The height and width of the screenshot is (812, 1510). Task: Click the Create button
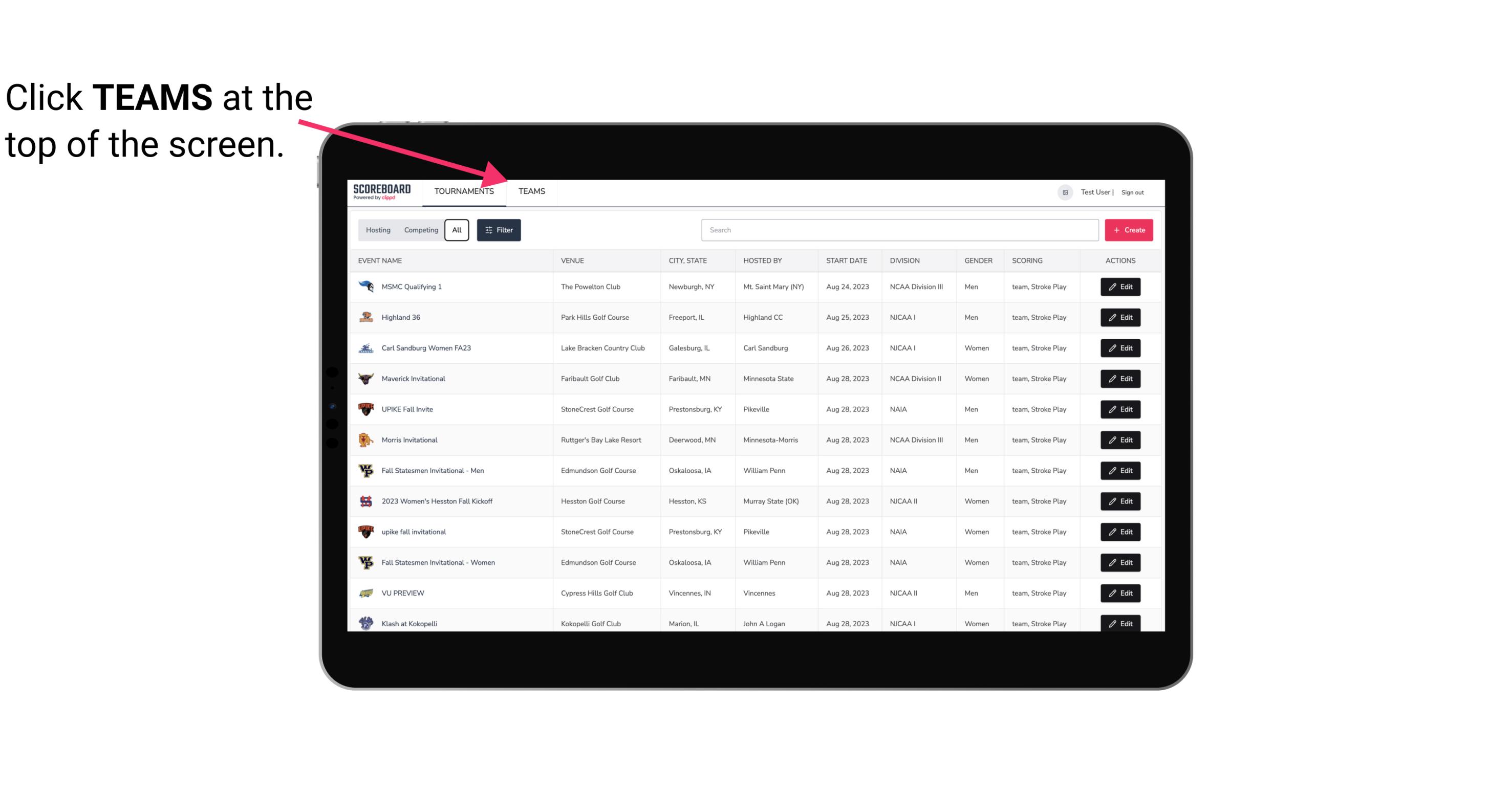1129,230
